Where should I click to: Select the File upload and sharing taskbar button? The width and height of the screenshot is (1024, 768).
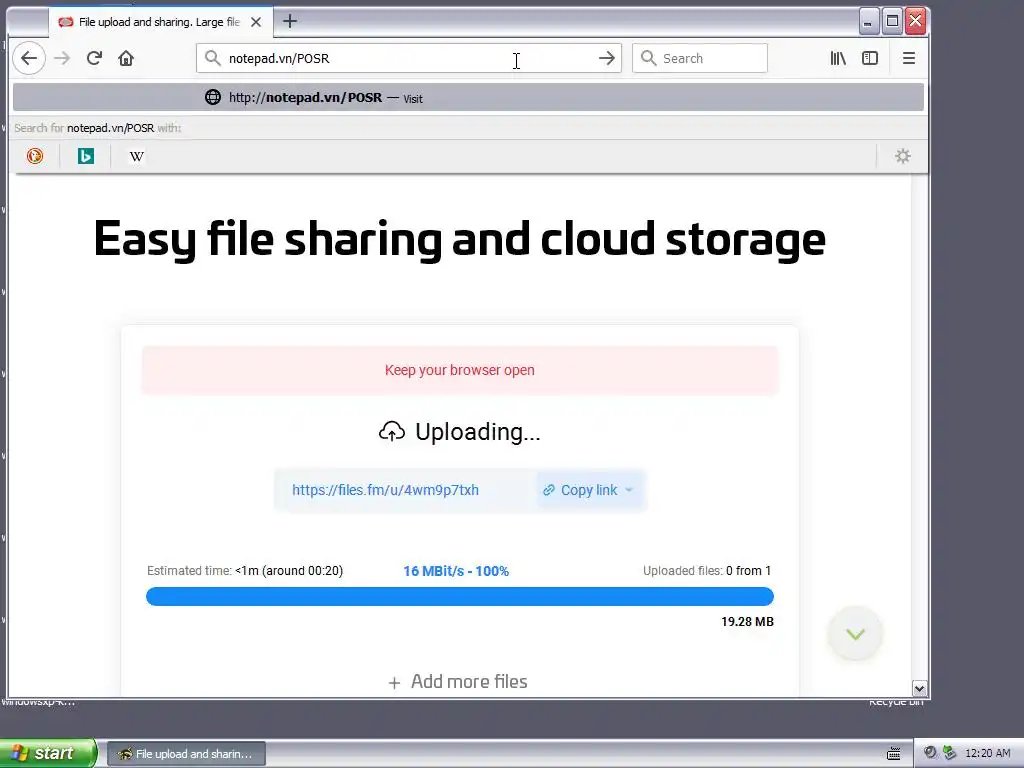186,754
